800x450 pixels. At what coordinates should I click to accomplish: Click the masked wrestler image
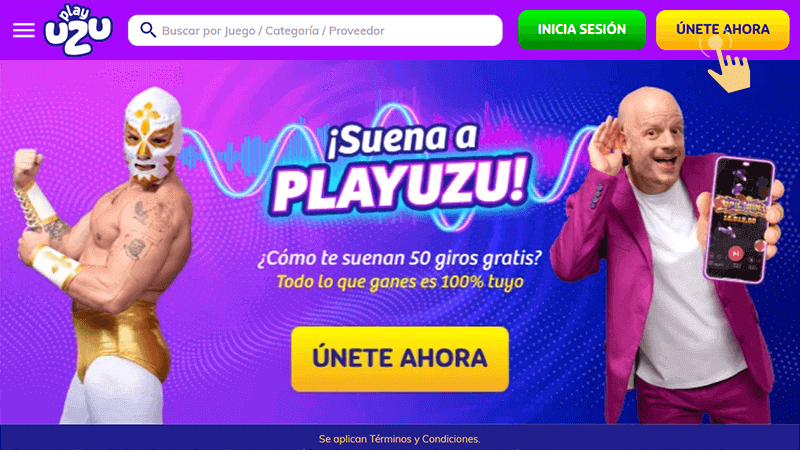102,255
